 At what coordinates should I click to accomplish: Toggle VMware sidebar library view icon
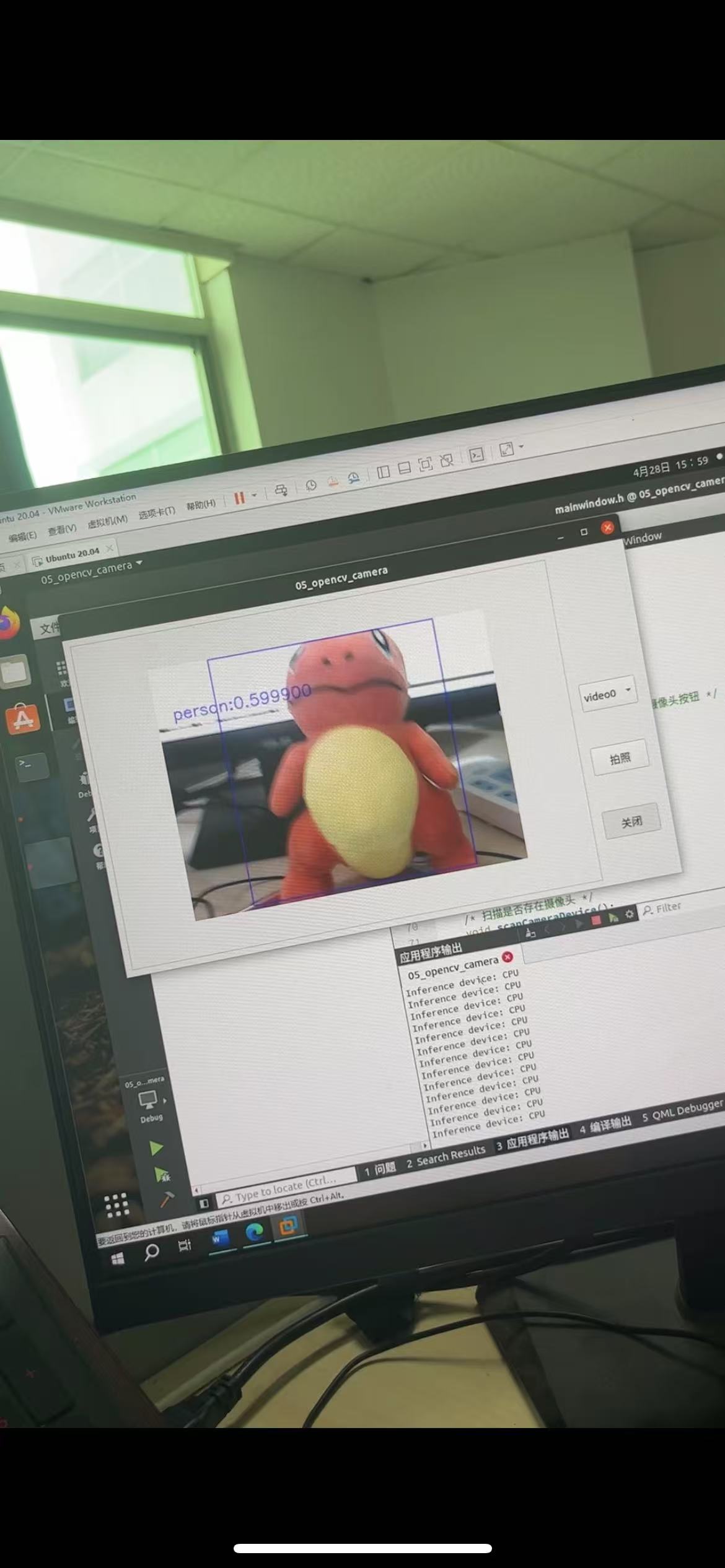click(x=384, y=473)
